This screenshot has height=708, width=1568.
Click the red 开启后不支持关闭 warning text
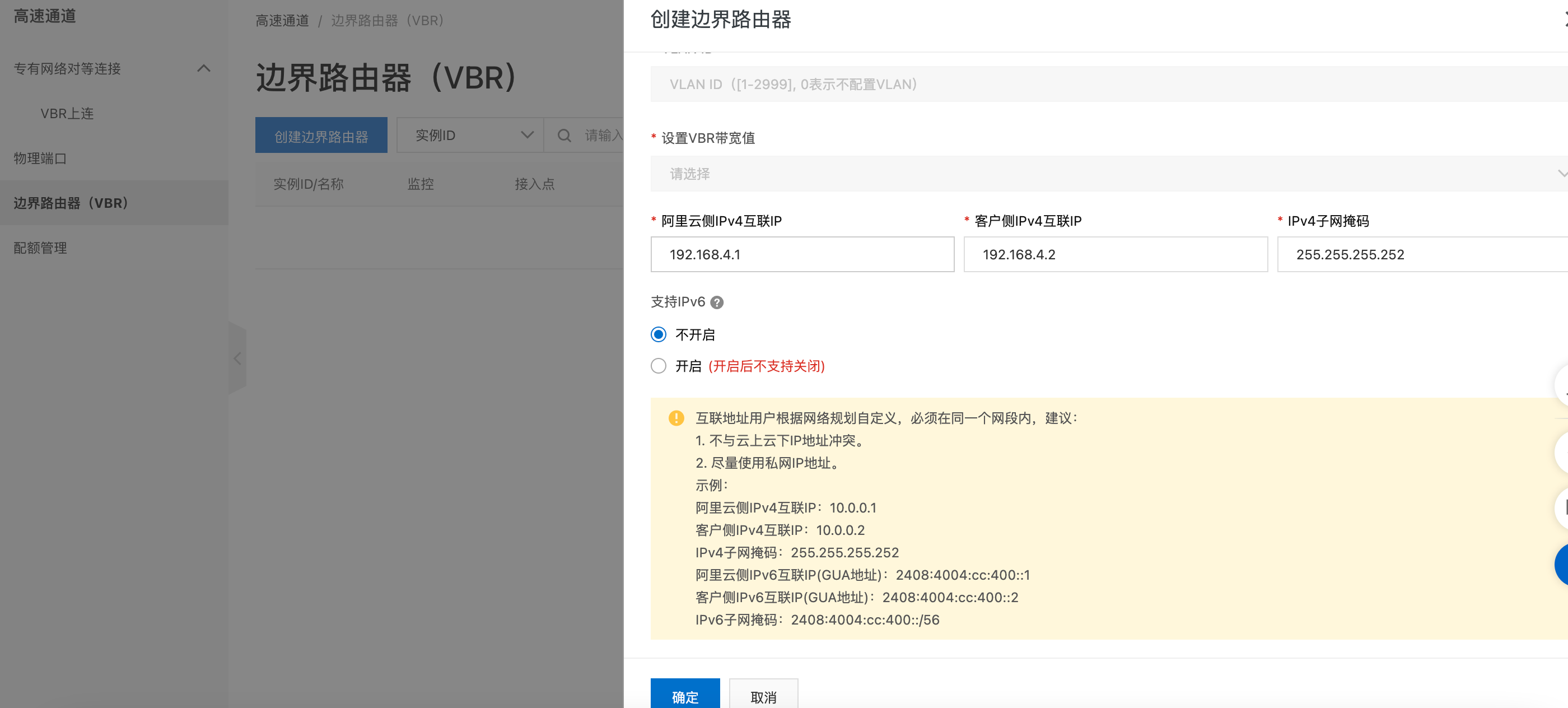[x=767, y=366]
